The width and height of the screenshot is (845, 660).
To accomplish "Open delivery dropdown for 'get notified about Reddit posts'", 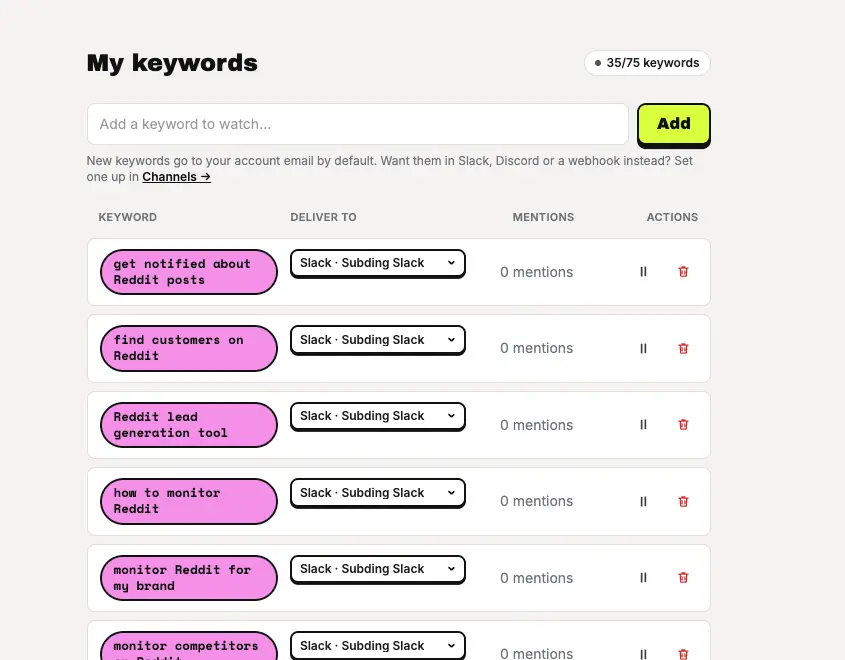I will click(378, 263).
